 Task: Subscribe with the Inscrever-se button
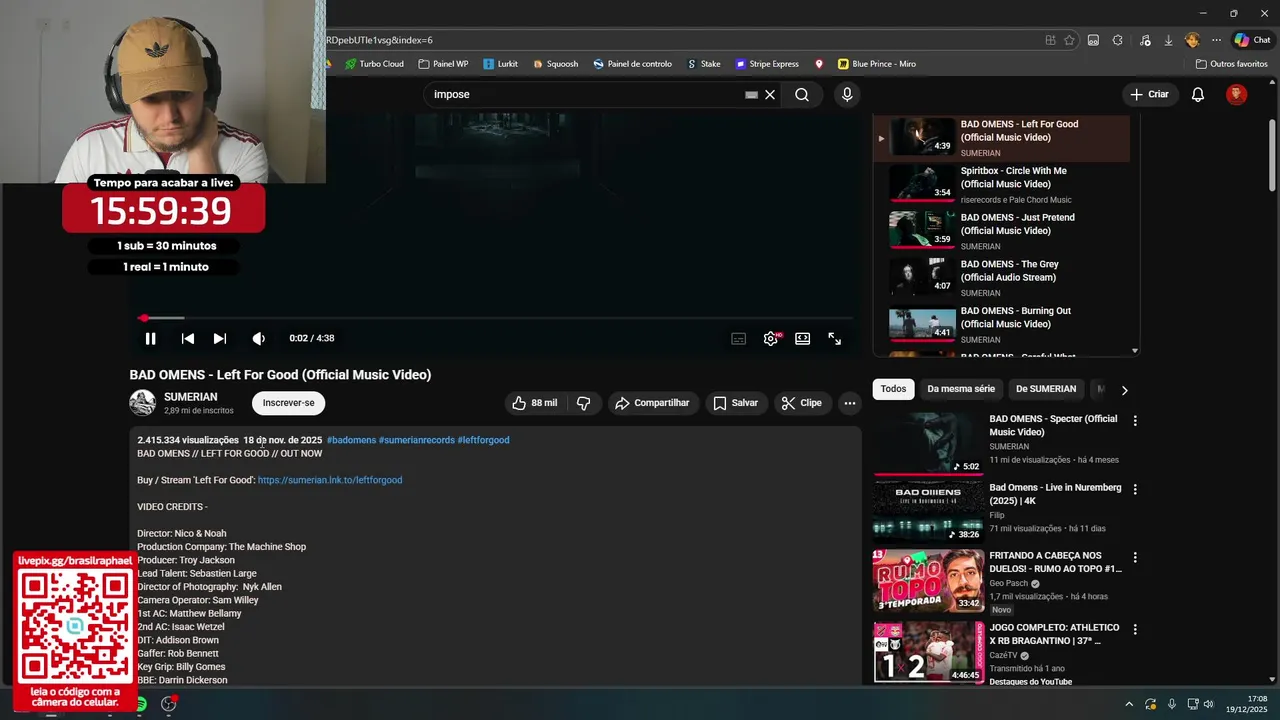[x=288, y=403]
